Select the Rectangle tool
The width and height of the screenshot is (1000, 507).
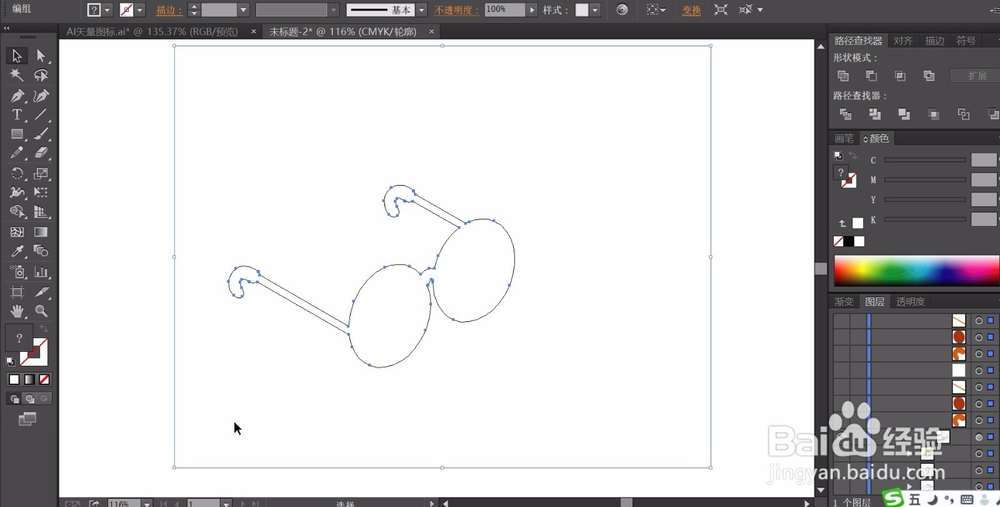pos(17,134)
